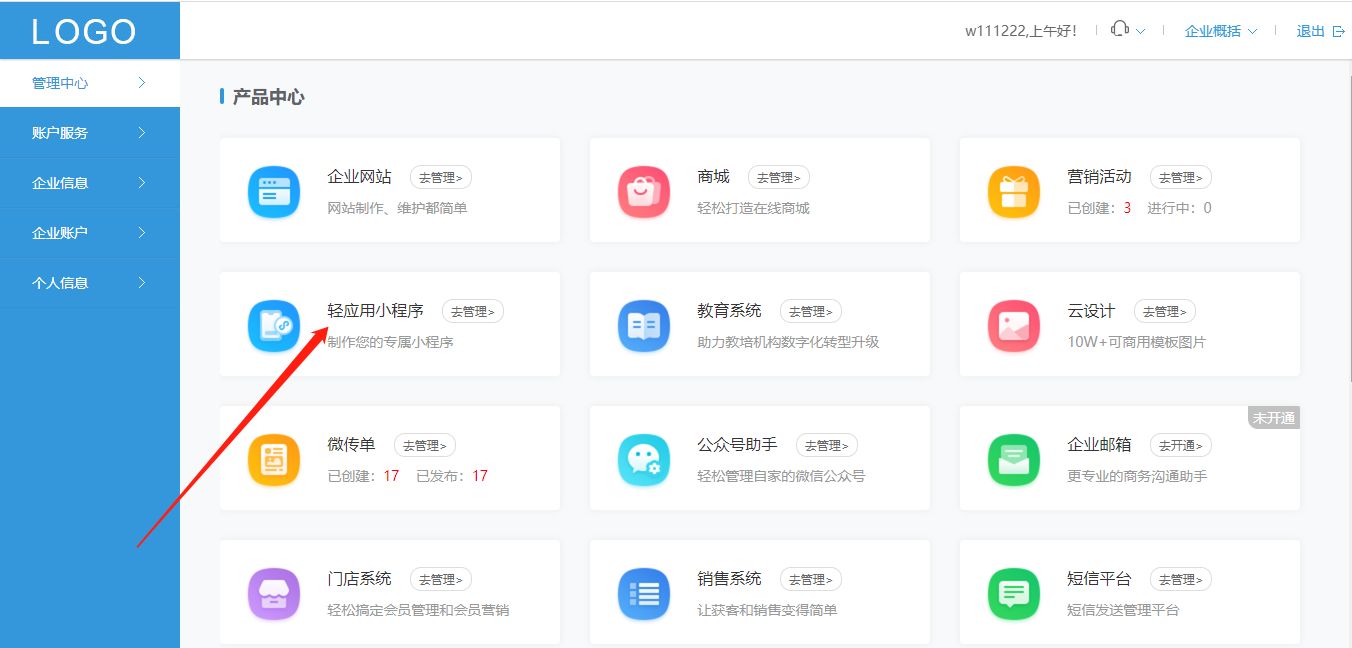Viewport: 1352px width, 648px height.
Task: Expand the 个人信息 chevron arrow
Action: 142,283
